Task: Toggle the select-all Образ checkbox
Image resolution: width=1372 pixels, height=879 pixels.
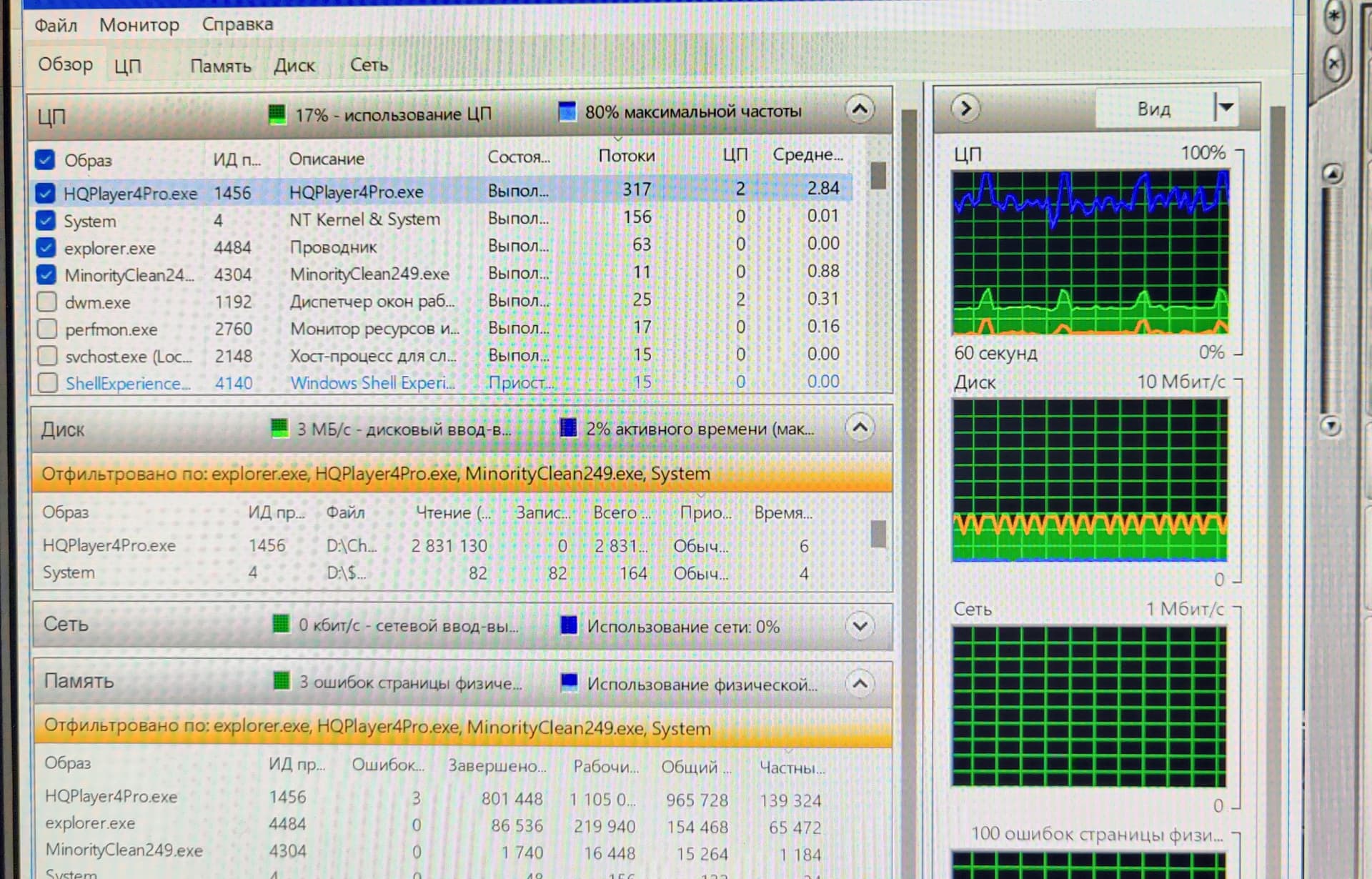Action: click(44, 159)
